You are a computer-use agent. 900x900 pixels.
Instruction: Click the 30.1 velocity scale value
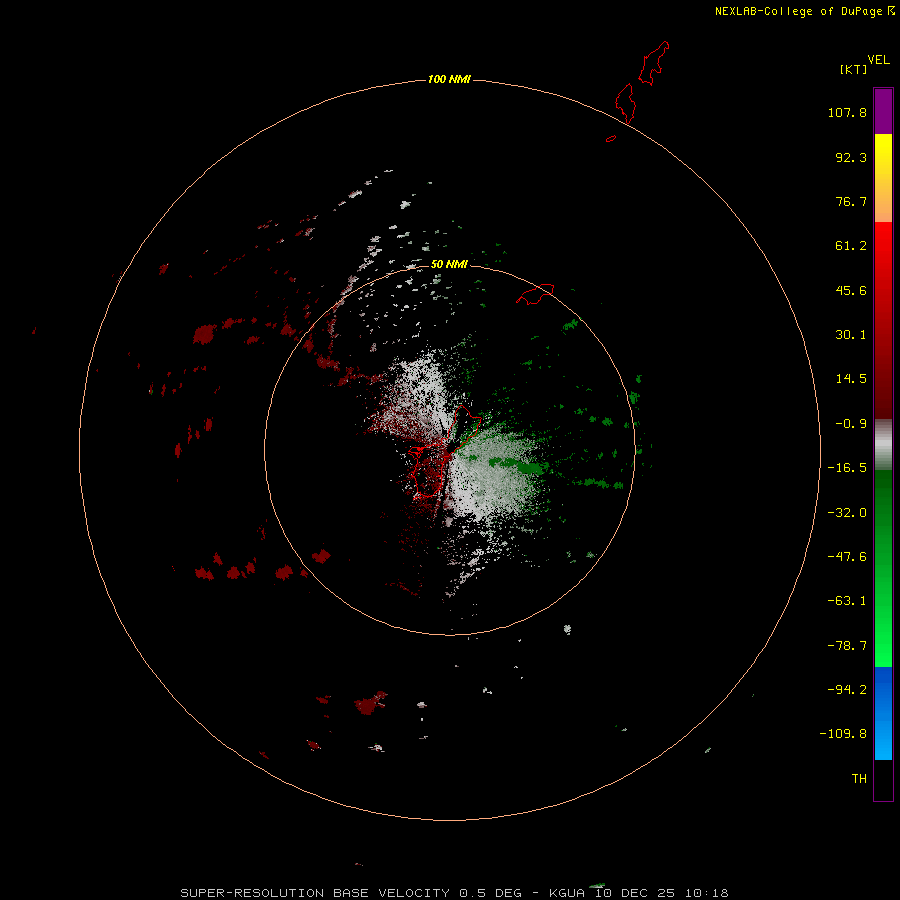pyautogui.click(x=851, y=335)
